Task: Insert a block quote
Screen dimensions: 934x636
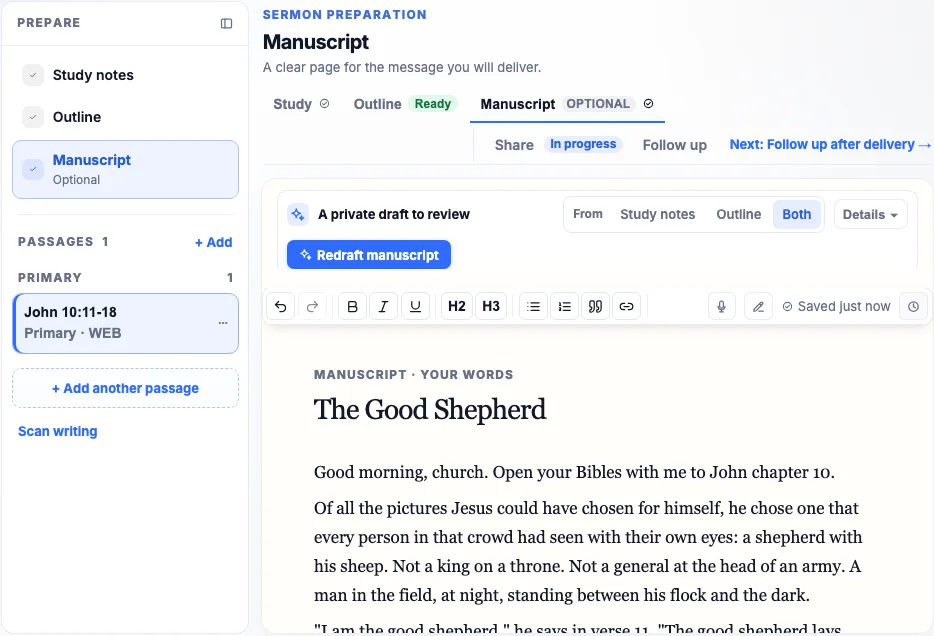Action: [x=595, y=306]
